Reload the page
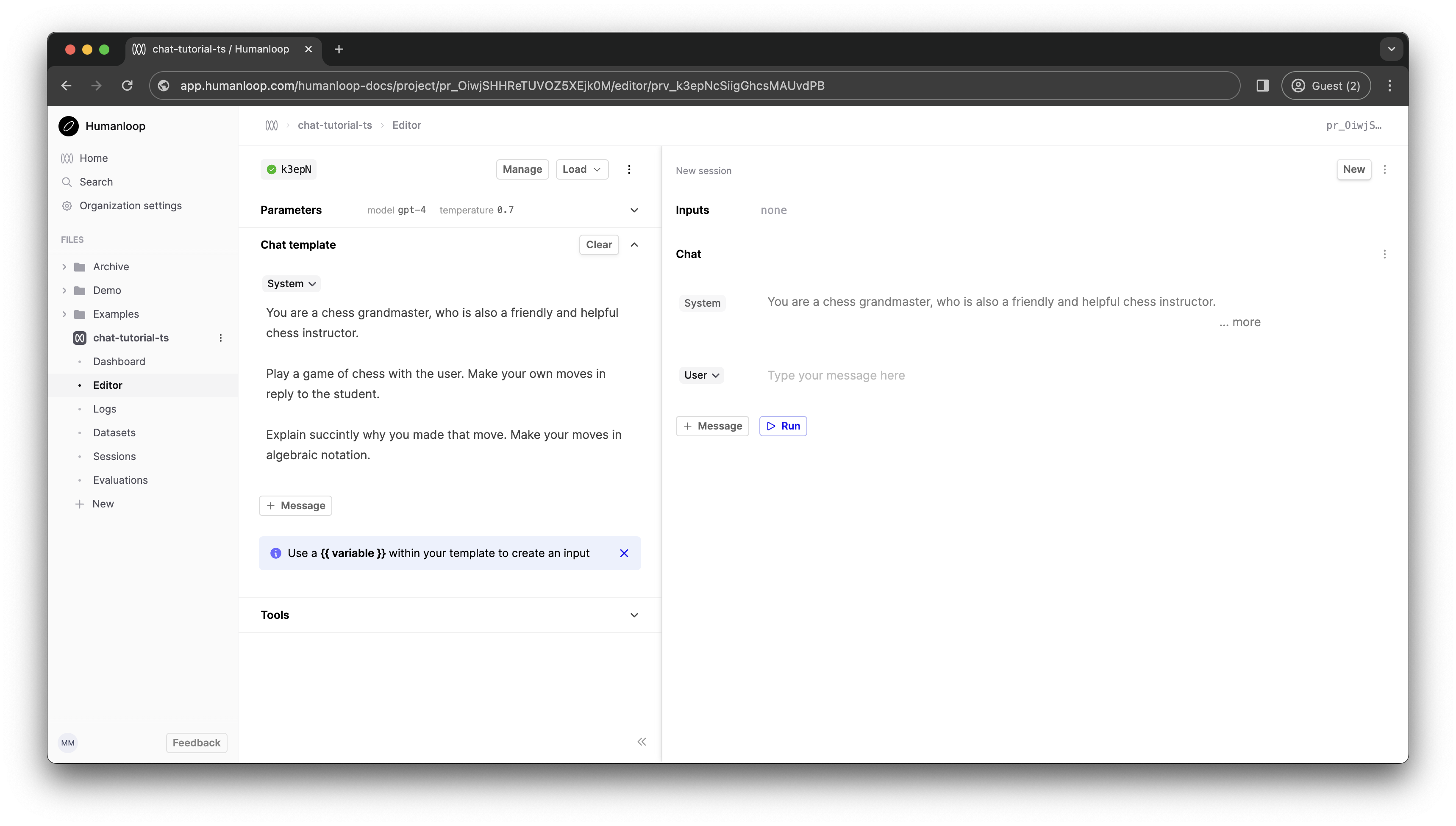 click(127, 86)
